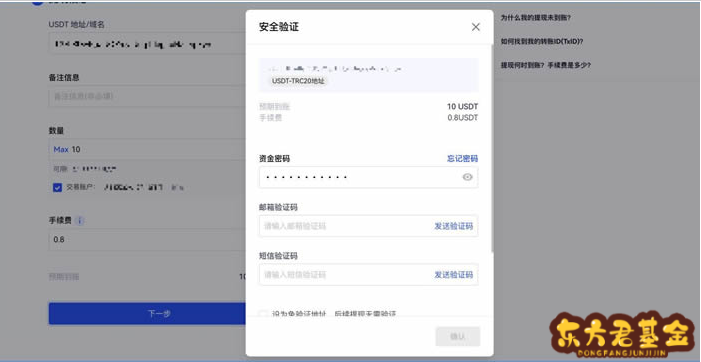The width and height of the screenshot is (701, 362).
Task: Click the 手续费 info icon
Action: 80,220
